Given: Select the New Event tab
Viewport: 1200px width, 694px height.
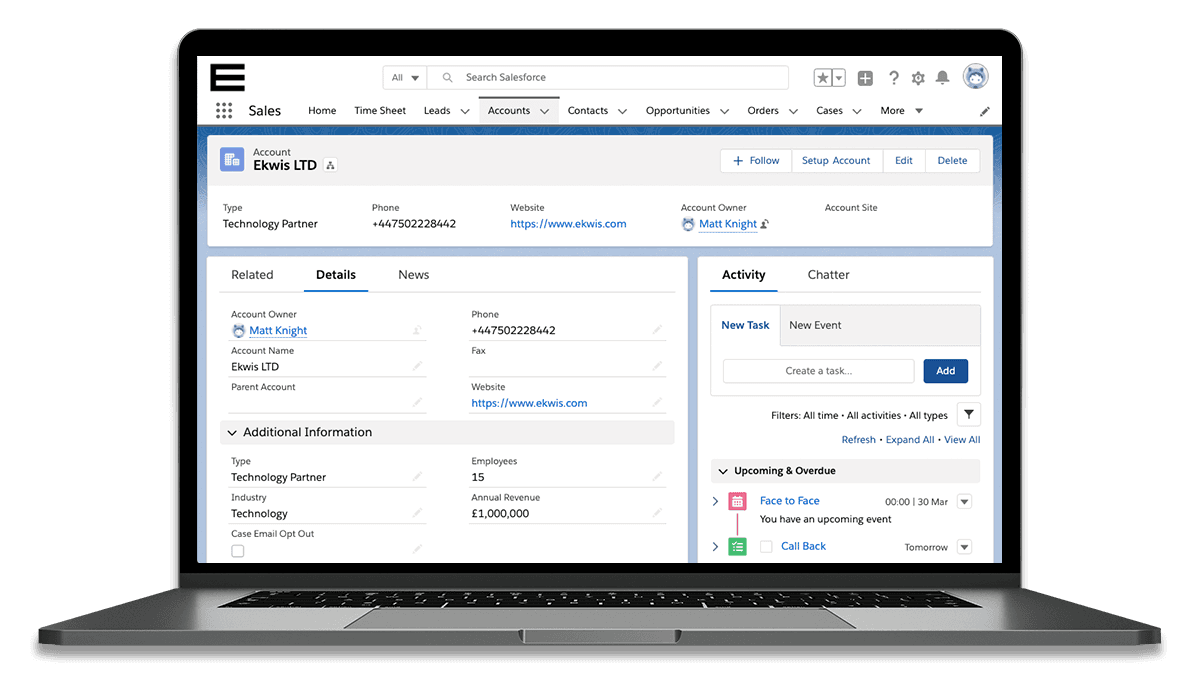Looking at the screenshot, I should [x=815, y=325].
